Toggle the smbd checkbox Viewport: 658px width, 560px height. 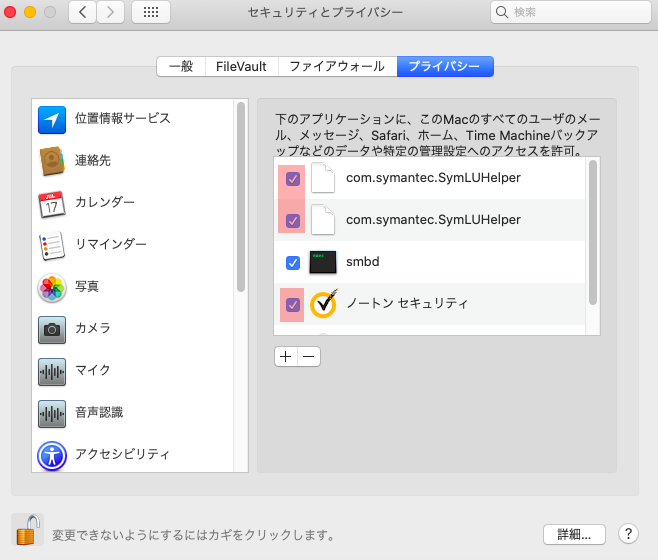(x=293, y=263)
